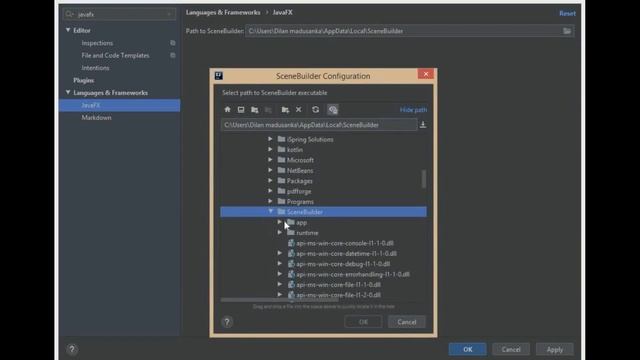Image resolution: width=640 pixels, height=360 pixels.
Task: Open help in the Settings window
Action: [72, 349]
